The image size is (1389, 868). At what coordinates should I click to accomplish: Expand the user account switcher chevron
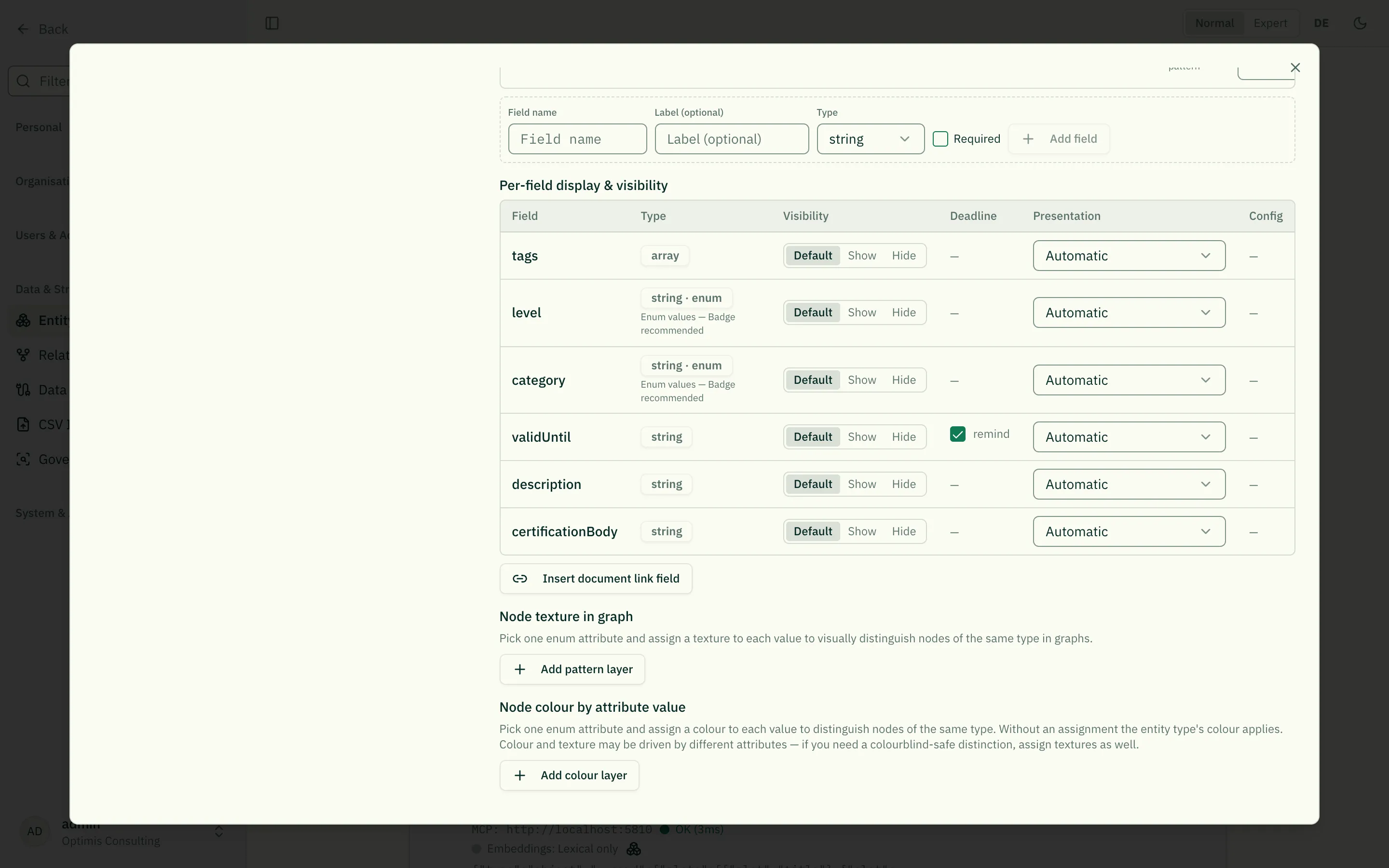pyautogui.click(x=218, y=831)
